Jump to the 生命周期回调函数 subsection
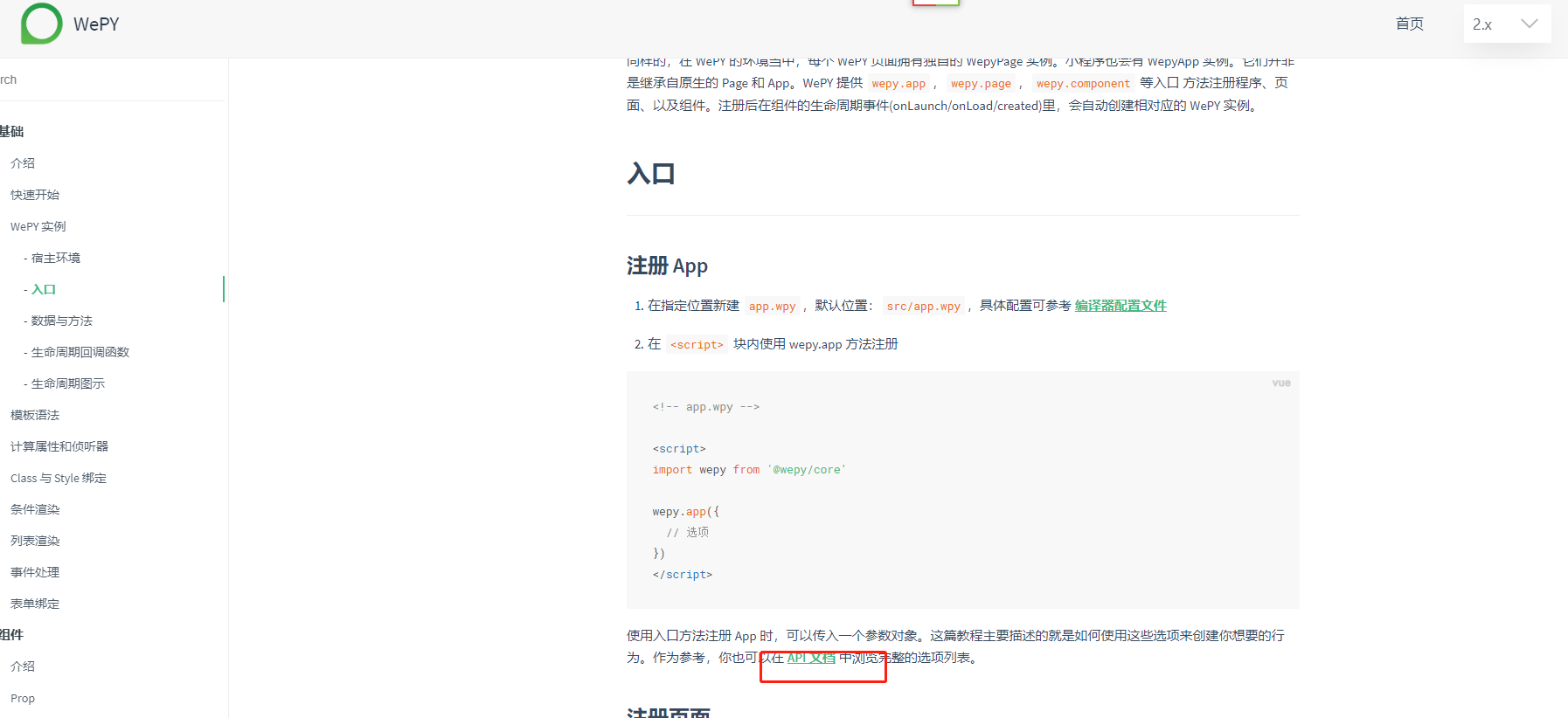This screenshot has height=718, width=1568. coord(80,352)
